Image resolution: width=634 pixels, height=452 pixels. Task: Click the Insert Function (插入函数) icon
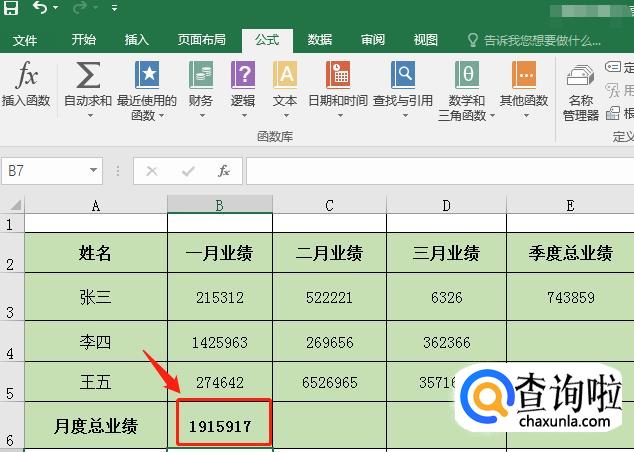coord(26,77)
